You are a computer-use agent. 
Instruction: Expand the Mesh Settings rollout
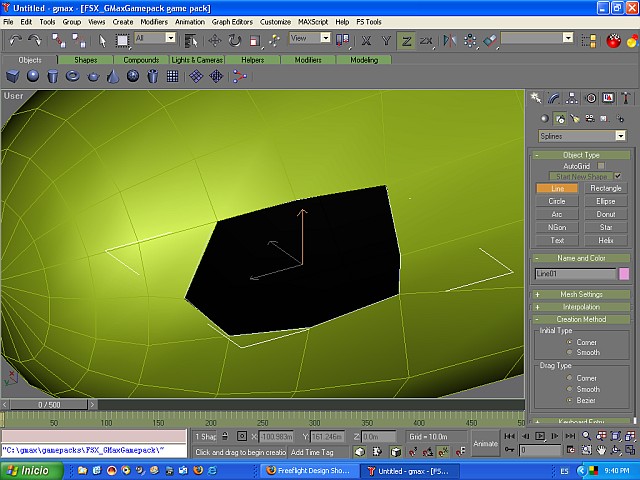[x=582, y=294]
